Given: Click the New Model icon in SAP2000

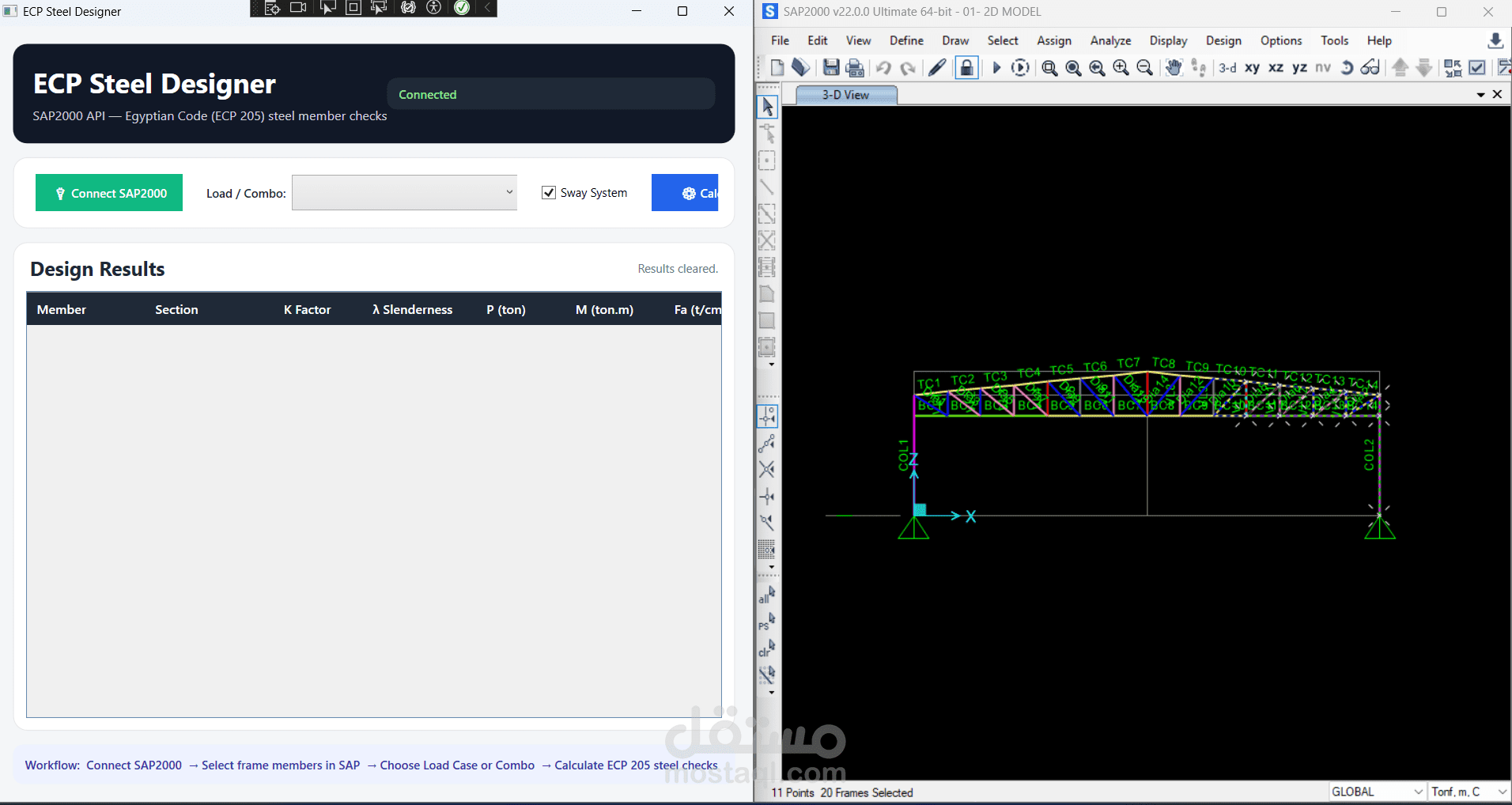Looking at the screenshot, I should tap(777, 68).
